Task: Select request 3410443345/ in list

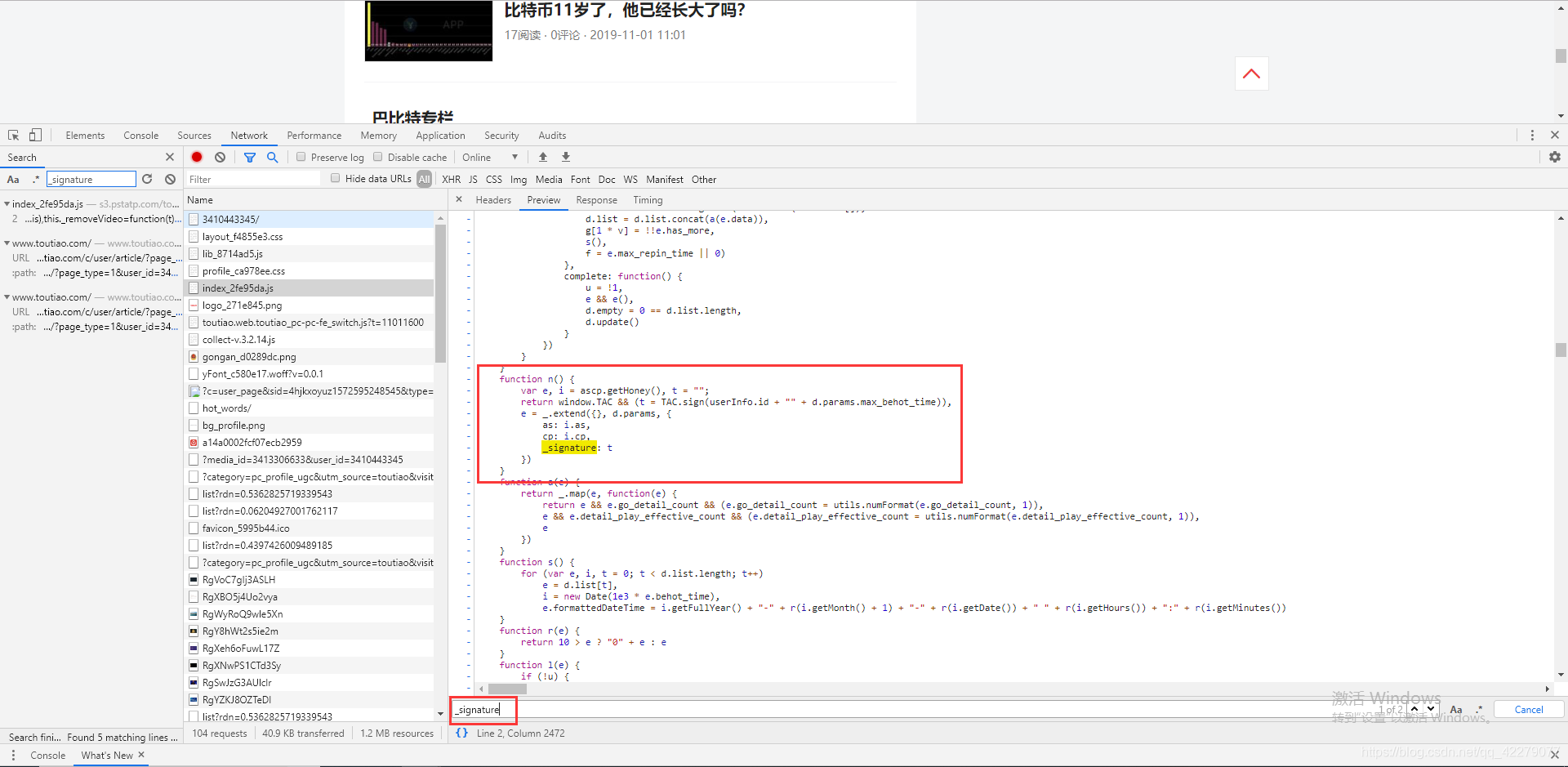Action: (x=310, y=219)
